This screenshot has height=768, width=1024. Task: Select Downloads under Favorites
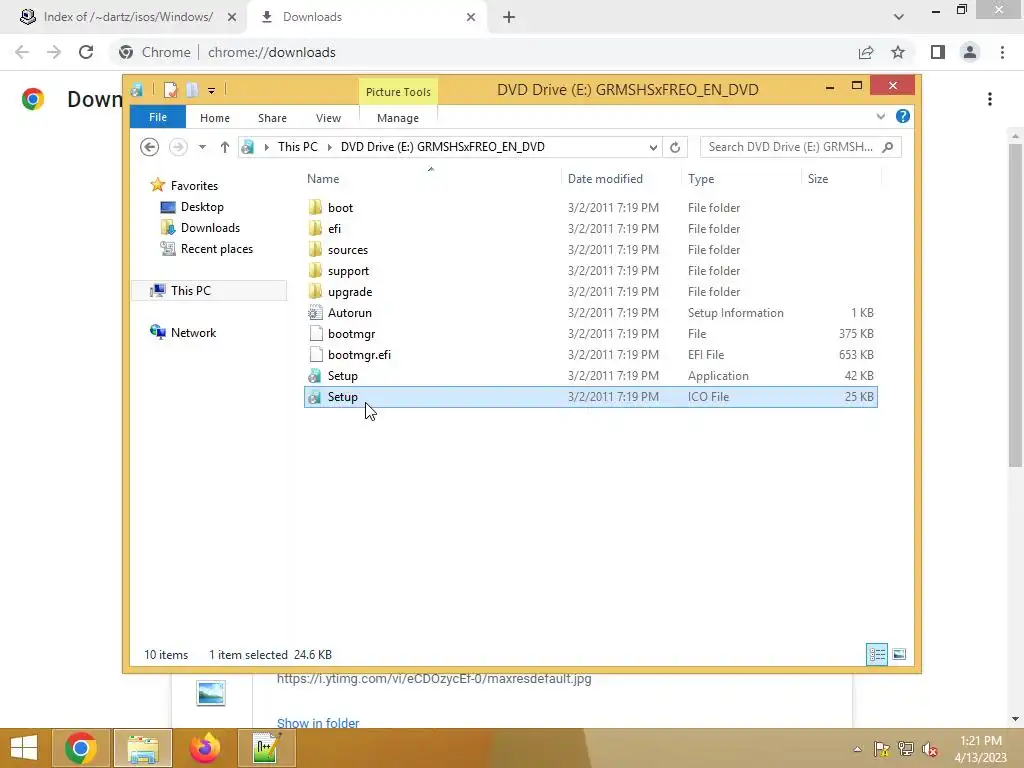coord(210,227)
